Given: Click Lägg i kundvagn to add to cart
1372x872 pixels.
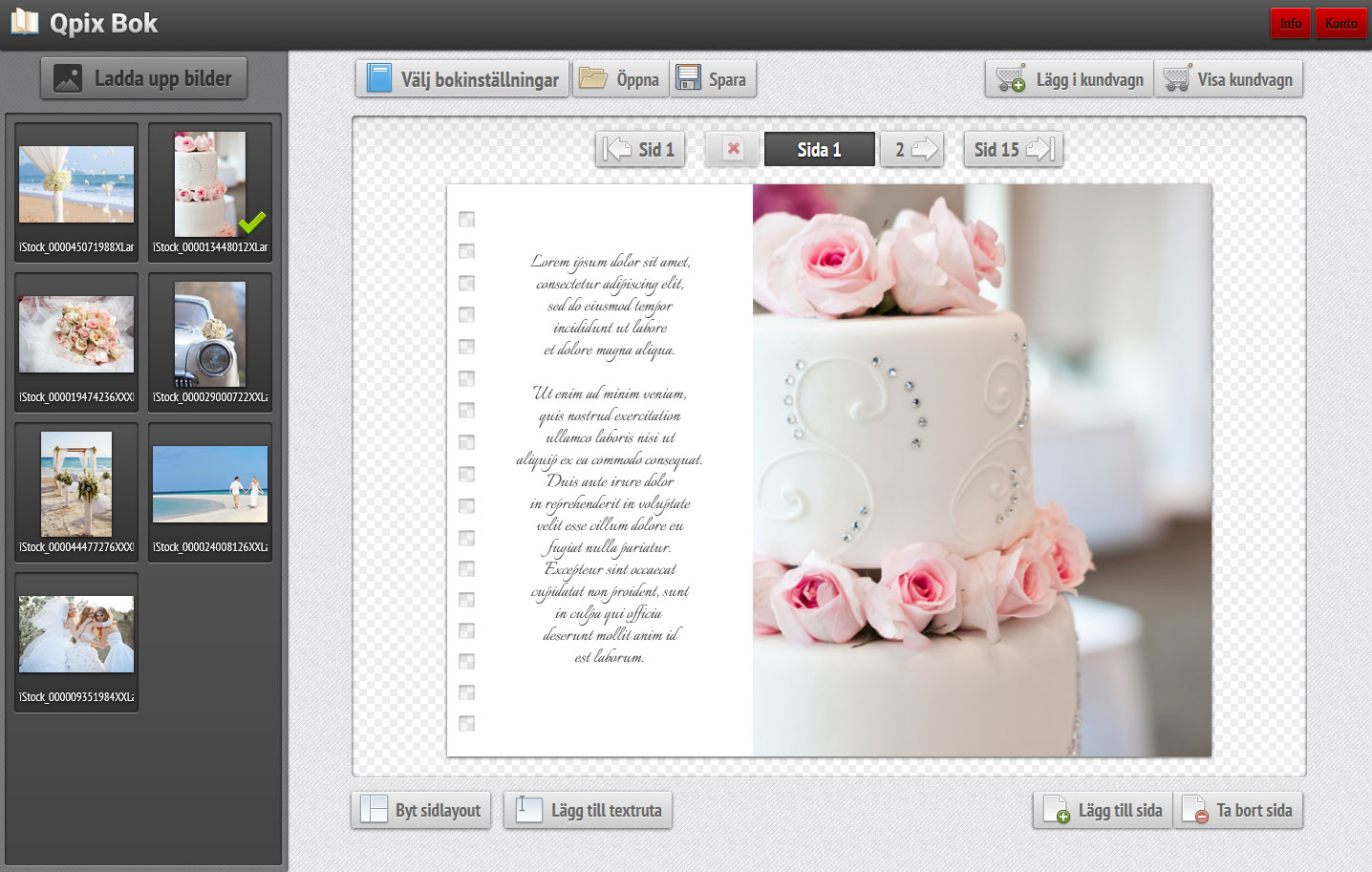Looking at the screenshot, I should (x=1069, y=78).
